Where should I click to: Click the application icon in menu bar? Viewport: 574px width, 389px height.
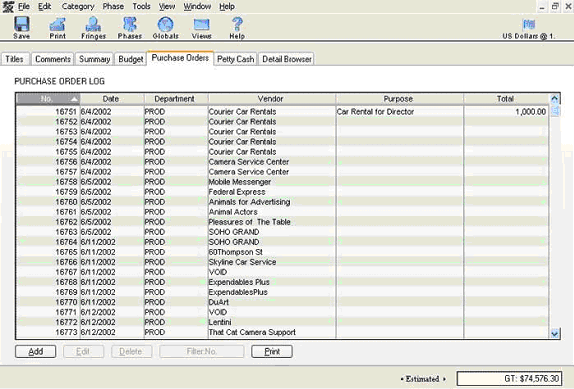[x=8, y=7]
